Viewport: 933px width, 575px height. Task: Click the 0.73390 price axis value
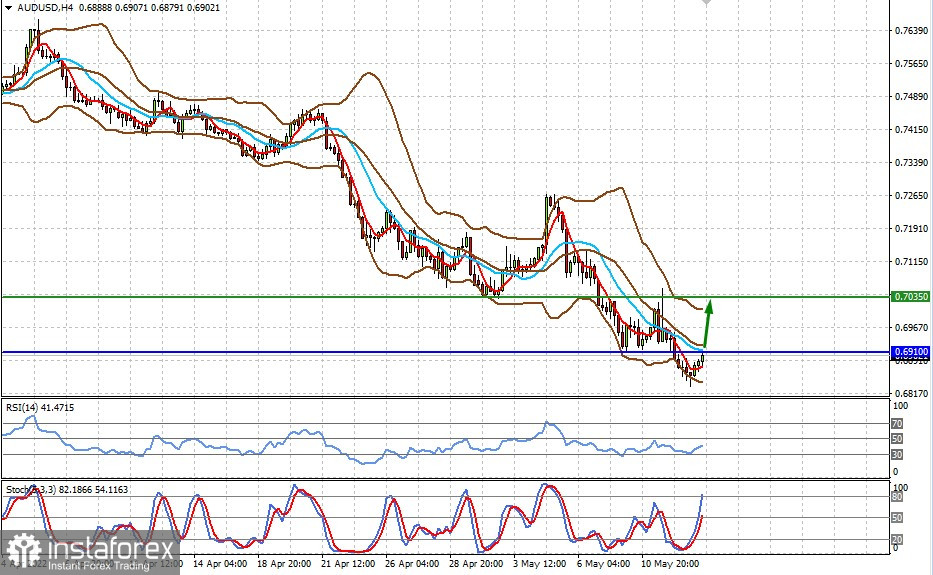[911, 162]
